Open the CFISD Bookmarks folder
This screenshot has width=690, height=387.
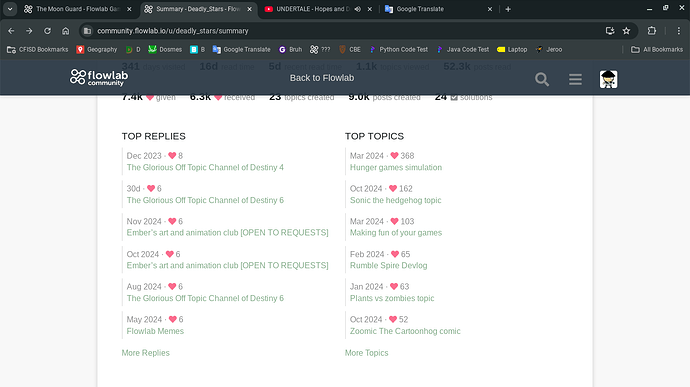[38, 49]
